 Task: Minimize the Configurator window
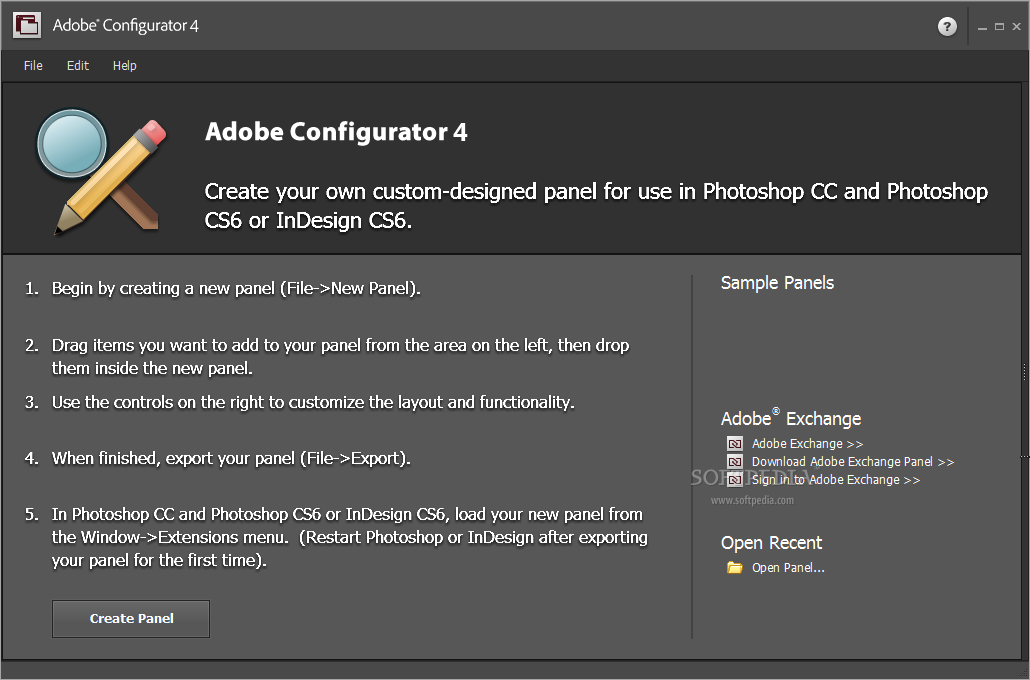coord(982,27)
